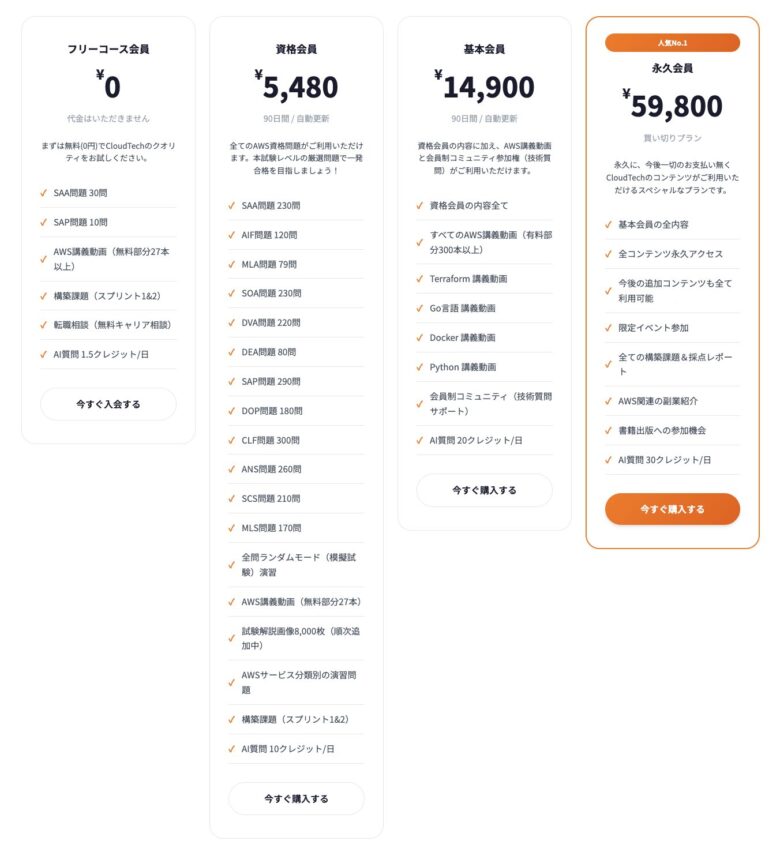Click checkmark icon next to AIF問題 120問
This screenshot has width=780, height=841.
coord(232,235)
